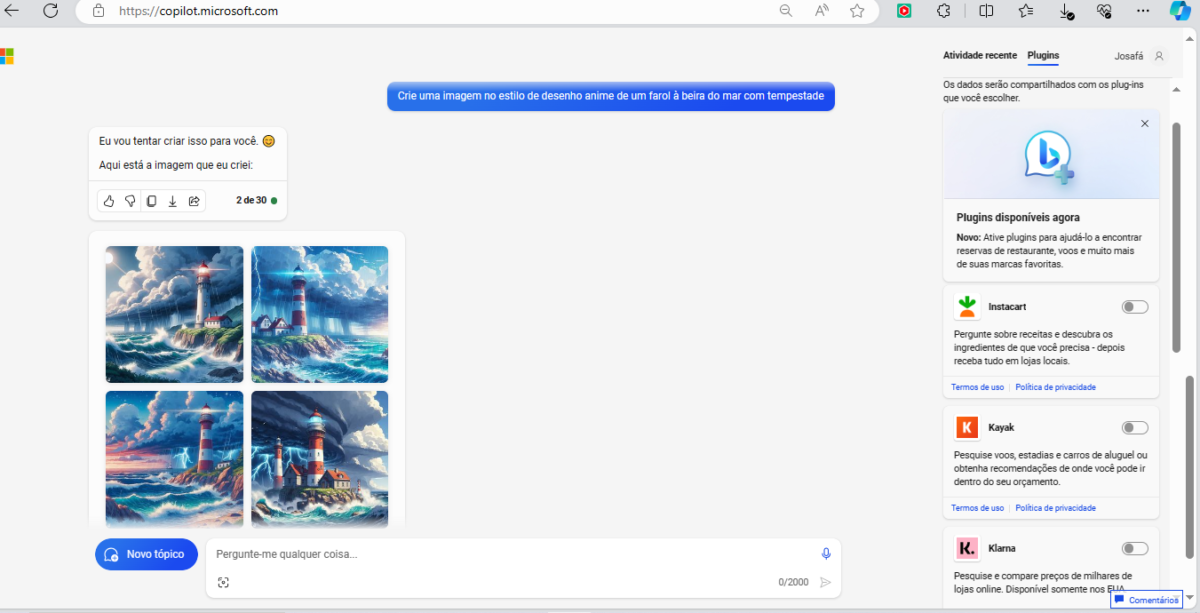Toggle the Klarna plugin switch

[1135, 549]
